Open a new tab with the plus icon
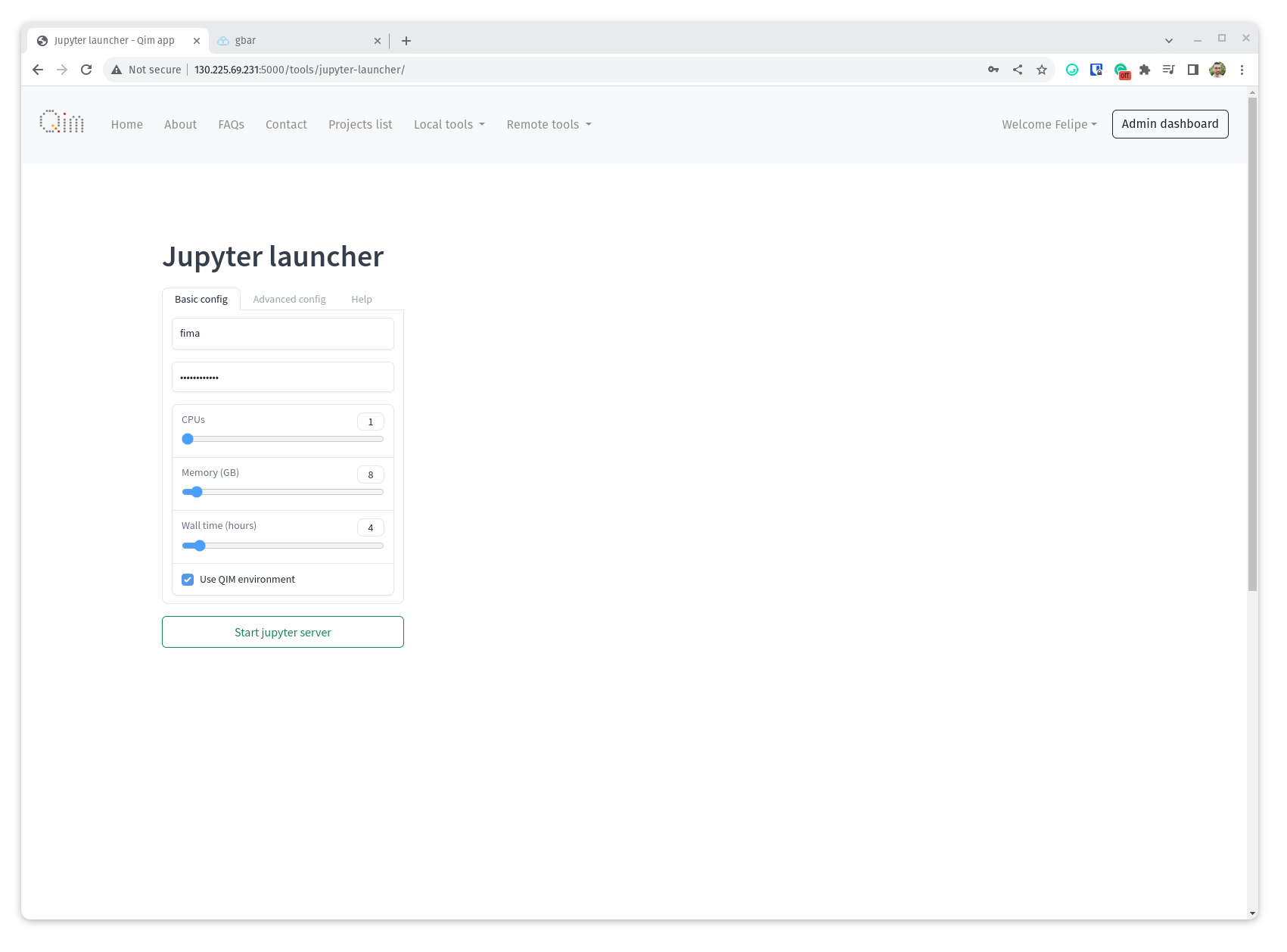This screenshot has height=952, width=1287. click(x=406, y=41)
